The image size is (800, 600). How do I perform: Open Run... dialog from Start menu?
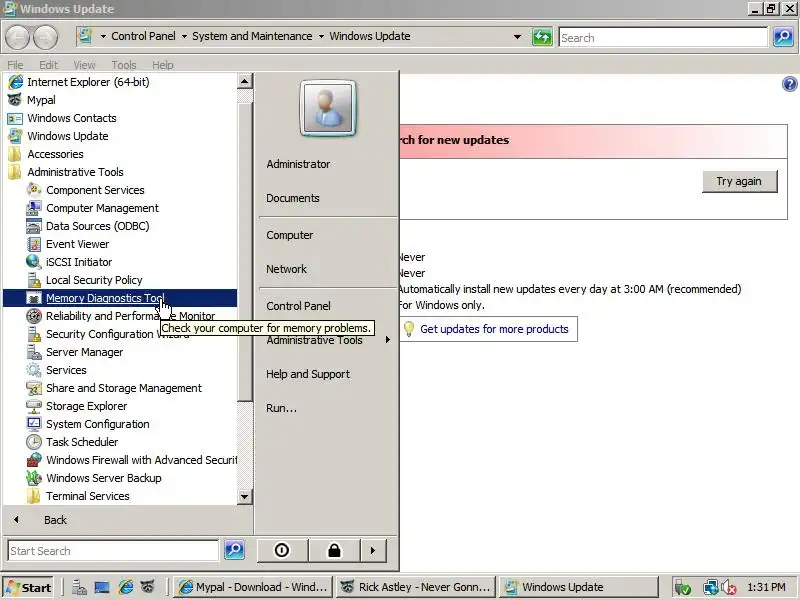pos(281,408)
